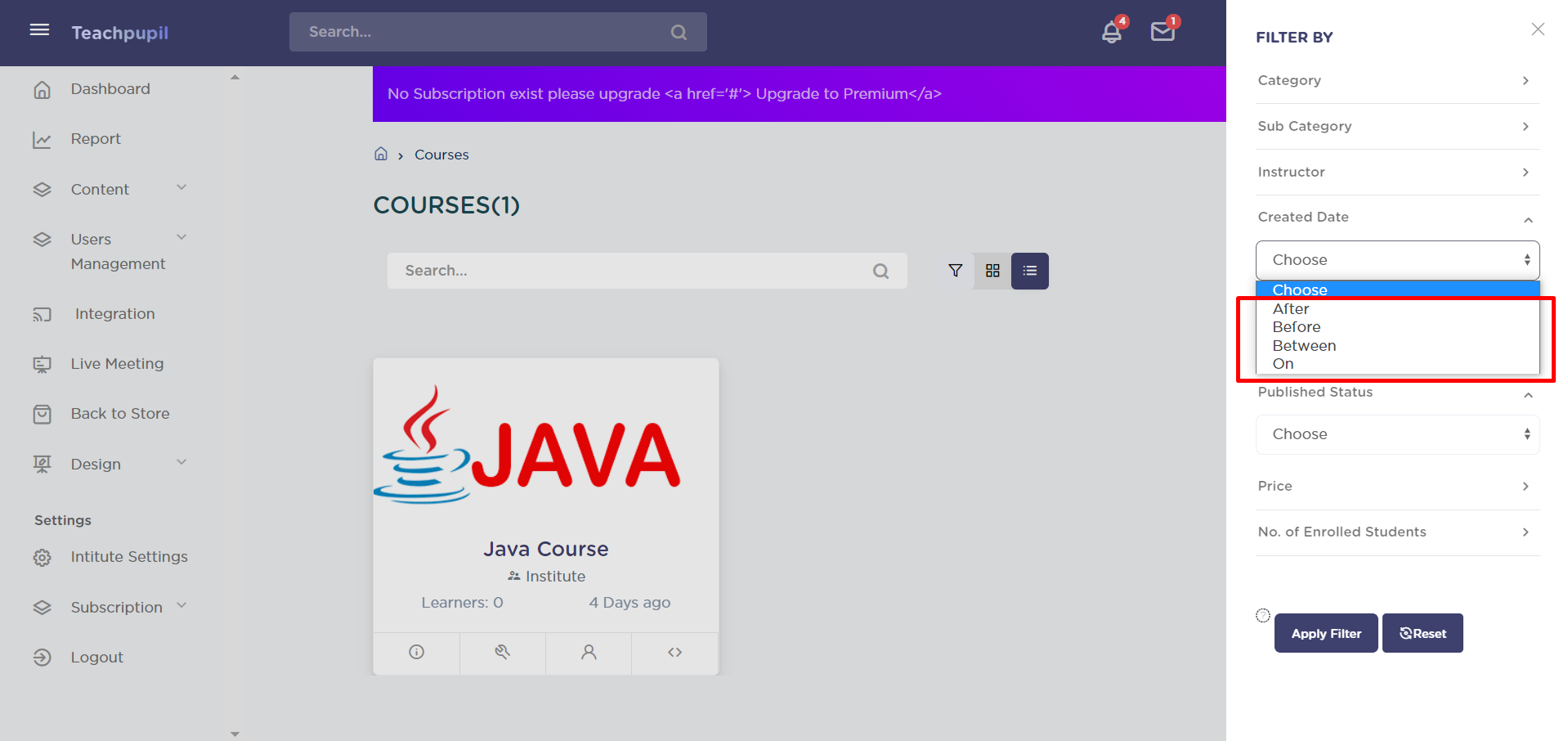
Task: Click the hamburger menu icon
Action: click(39, 30)
